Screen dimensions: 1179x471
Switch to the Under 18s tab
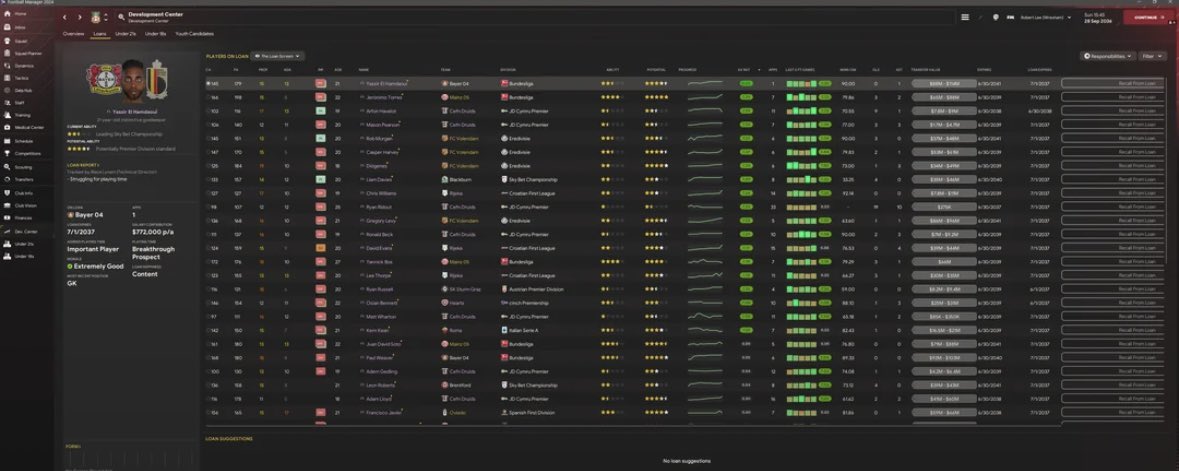[156, 34]
